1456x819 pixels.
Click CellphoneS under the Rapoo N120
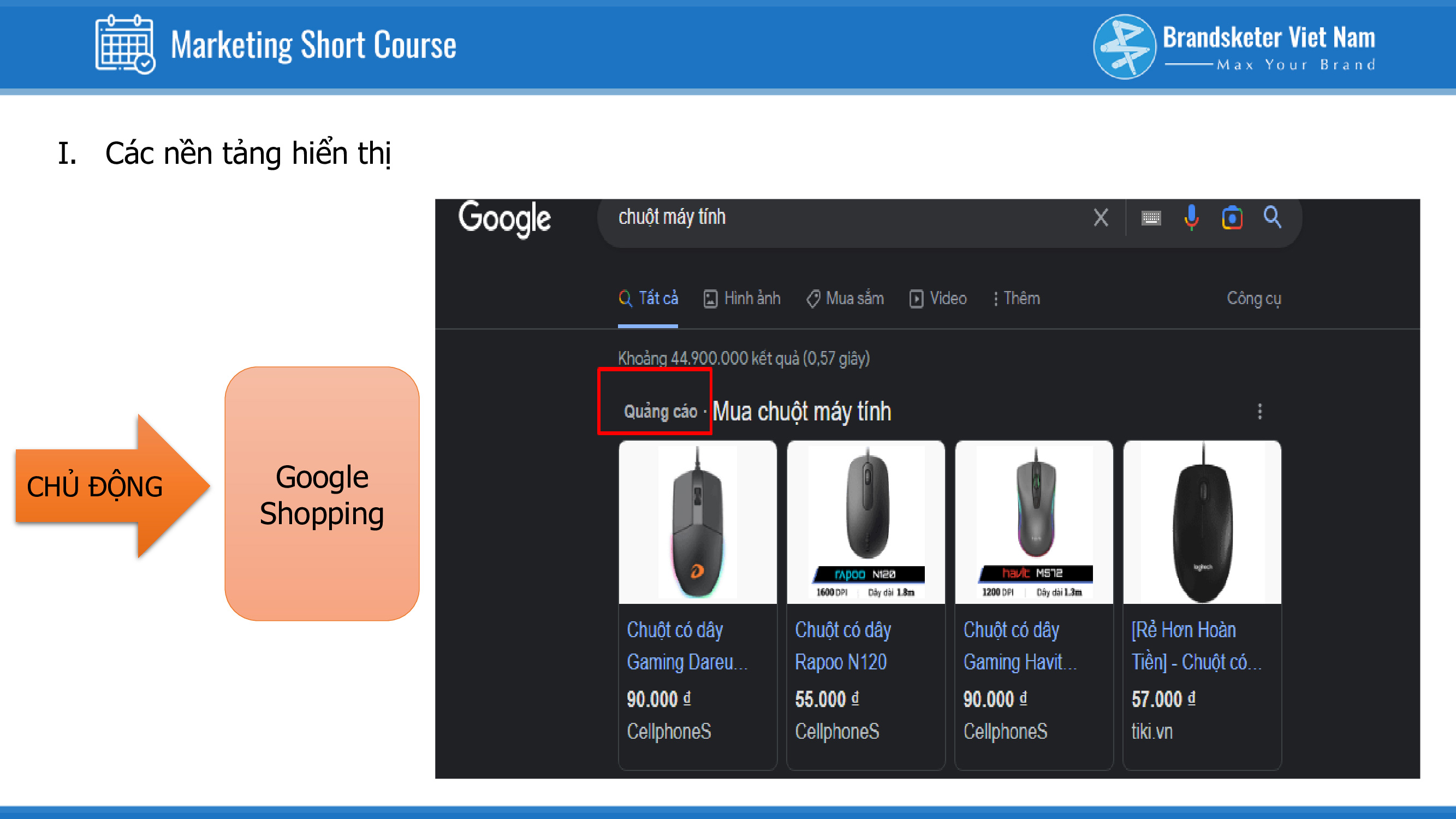[x=837, y=732]
